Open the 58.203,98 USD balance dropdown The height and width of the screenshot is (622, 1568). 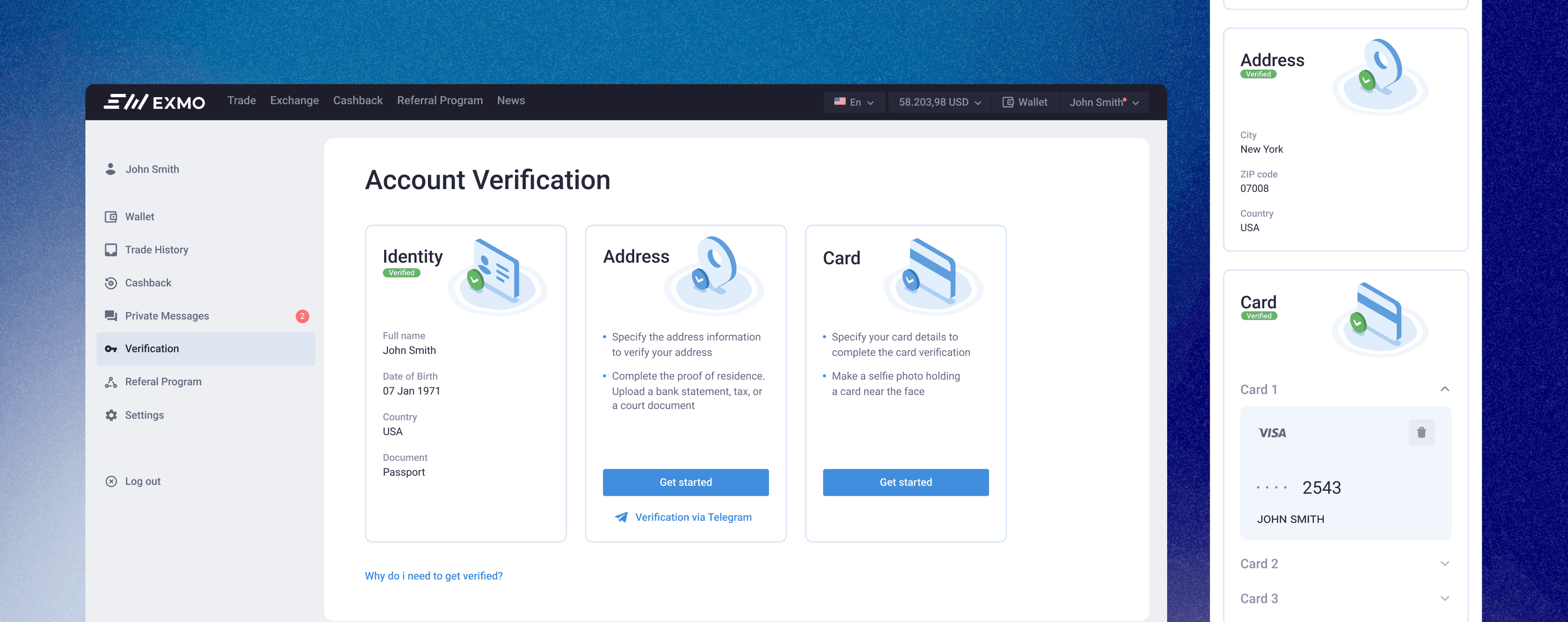pos(939,102)
